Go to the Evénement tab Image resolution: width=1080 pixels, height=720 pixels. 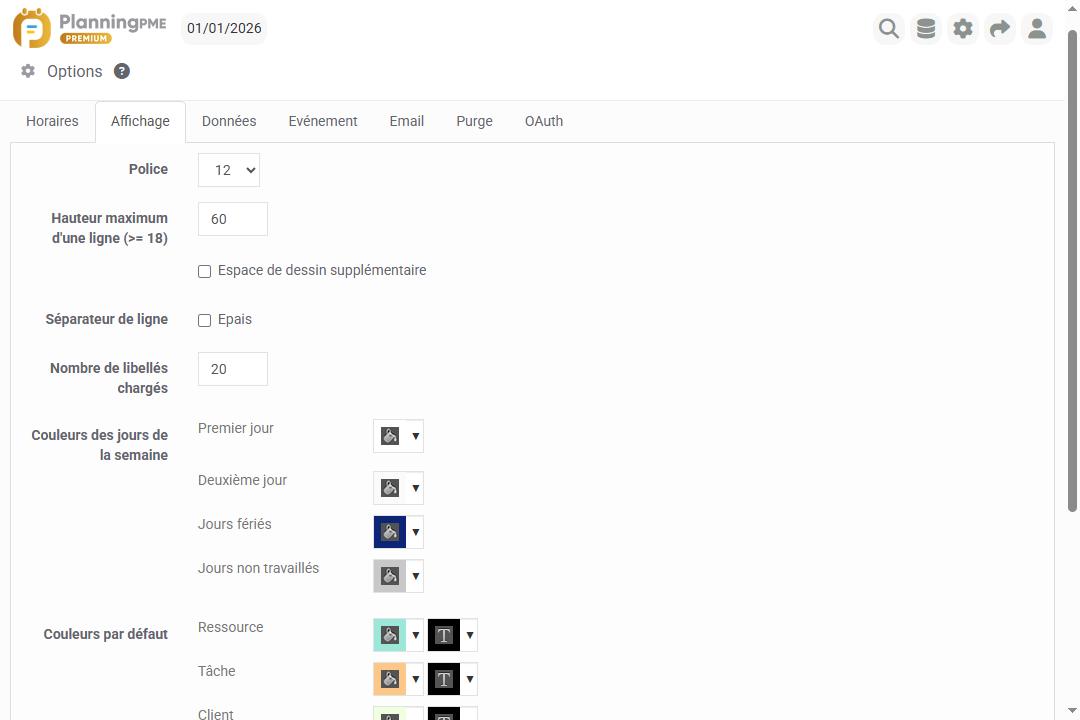pyautogui.click(x=322, y=121)
